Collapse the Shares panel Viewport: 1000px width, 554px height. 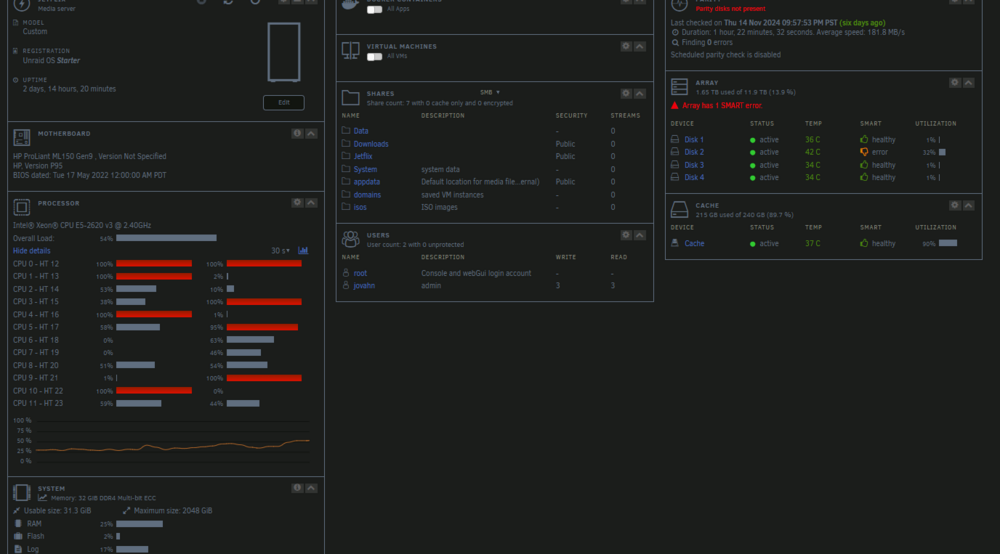[x=640, y=94]
